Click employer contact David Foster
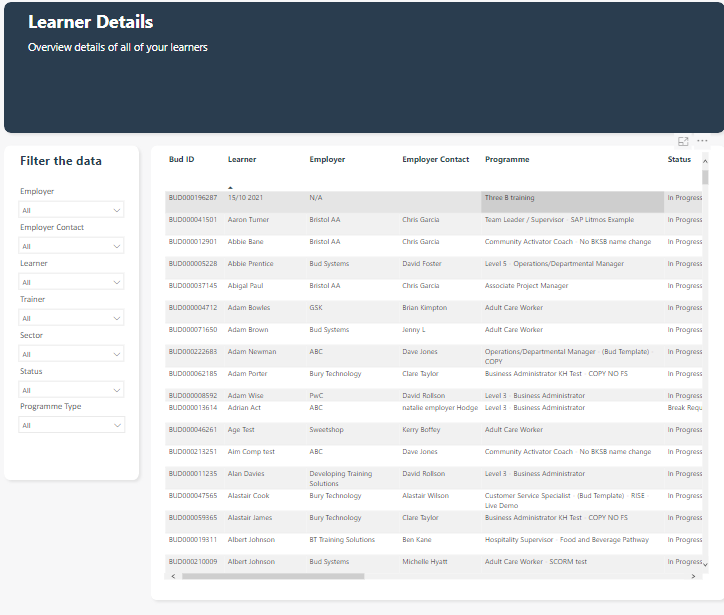This screenshot has width=724, height=615. tap(422, 264)
